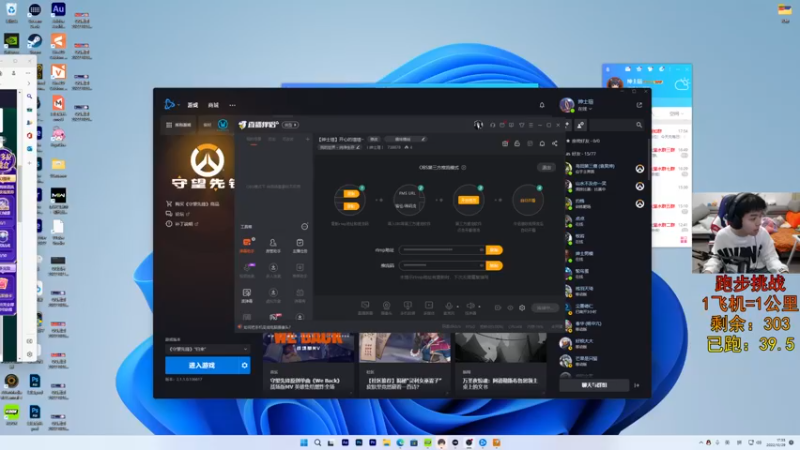Click the add friend icon in friends panel
800x450 pixels.
point(581,125)
